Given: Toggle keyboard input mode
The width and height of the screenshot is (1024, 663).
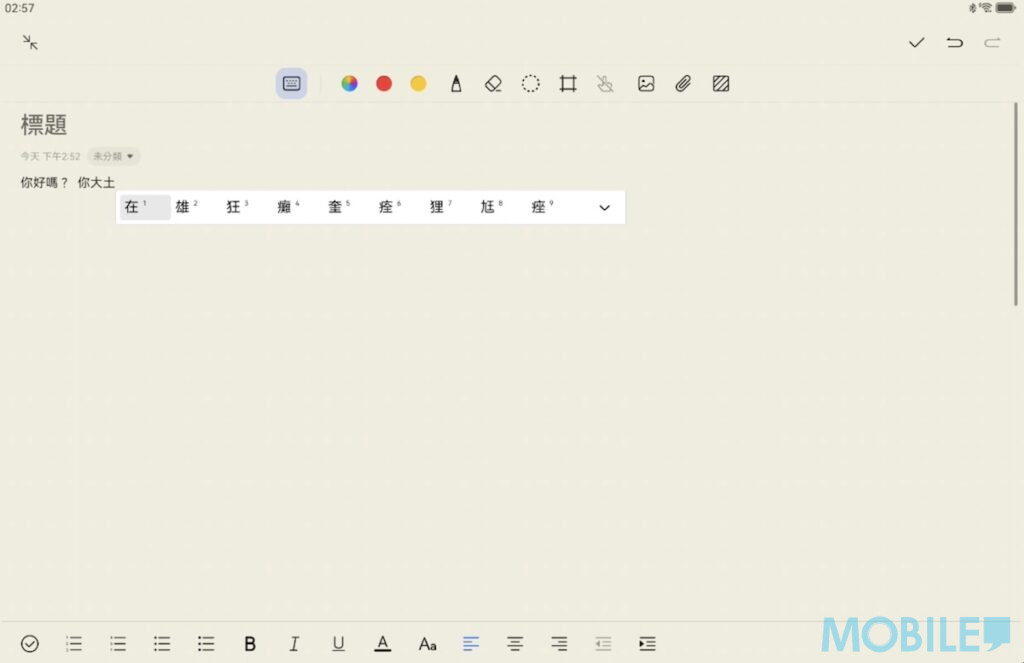Looking at the screenshot, I should point(292,84).
